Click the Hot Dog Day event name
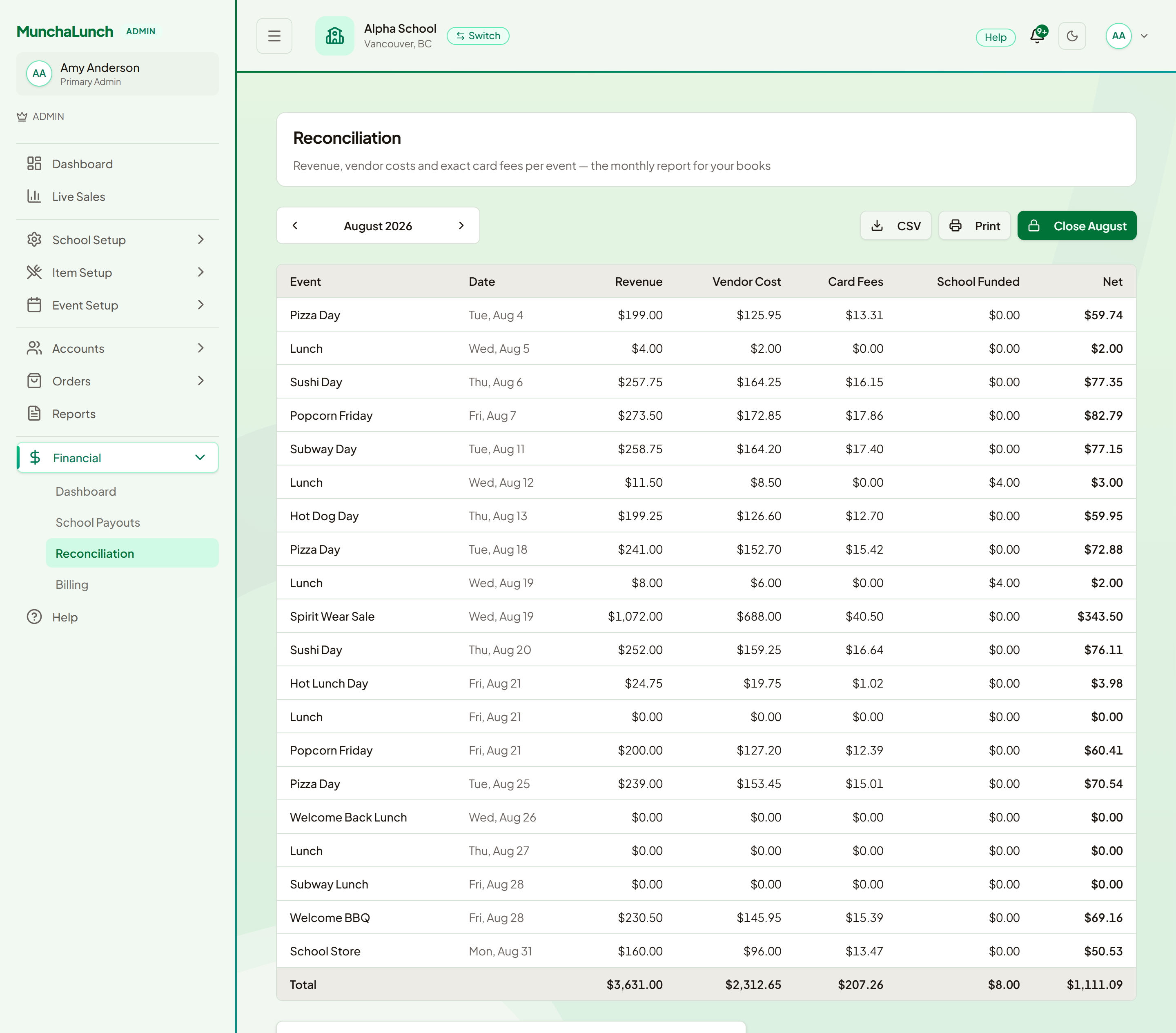Screen dimensions: 1176x1033 pos(324,516)
